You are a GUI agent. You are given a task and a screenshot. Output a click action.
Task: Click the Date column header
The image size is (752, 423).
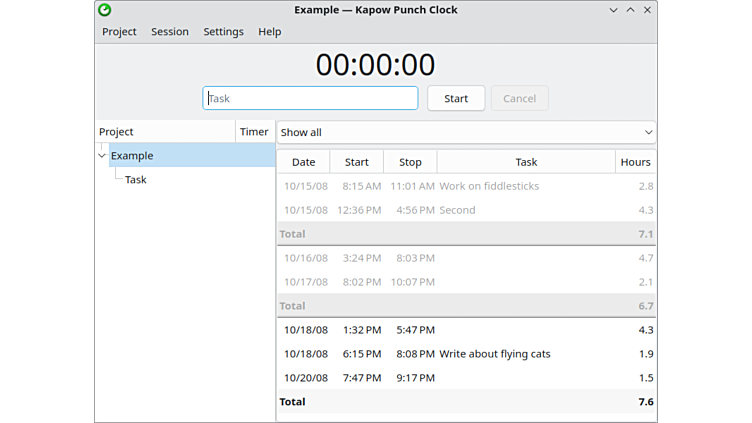point(303,162)
